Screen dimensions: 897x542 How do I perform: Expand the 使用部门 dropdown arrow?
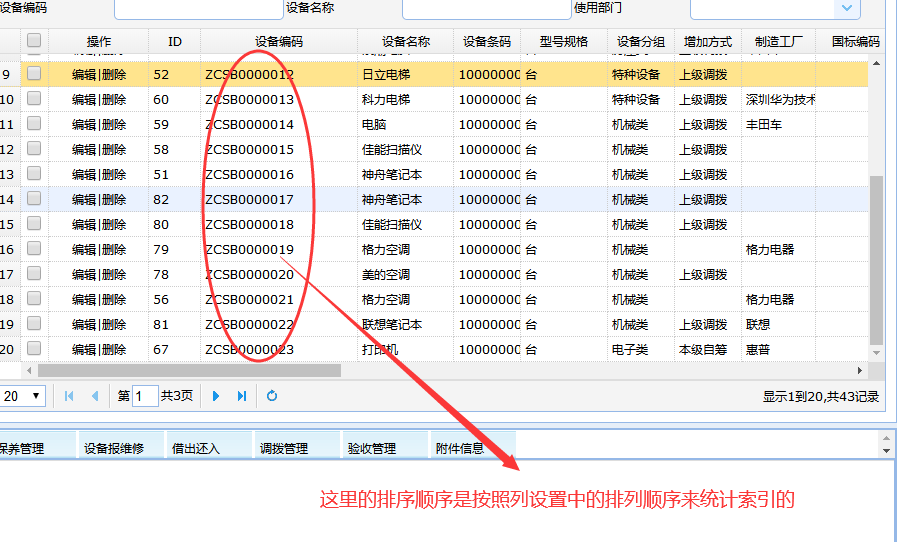pyautogui.click(x=847, y=8)
